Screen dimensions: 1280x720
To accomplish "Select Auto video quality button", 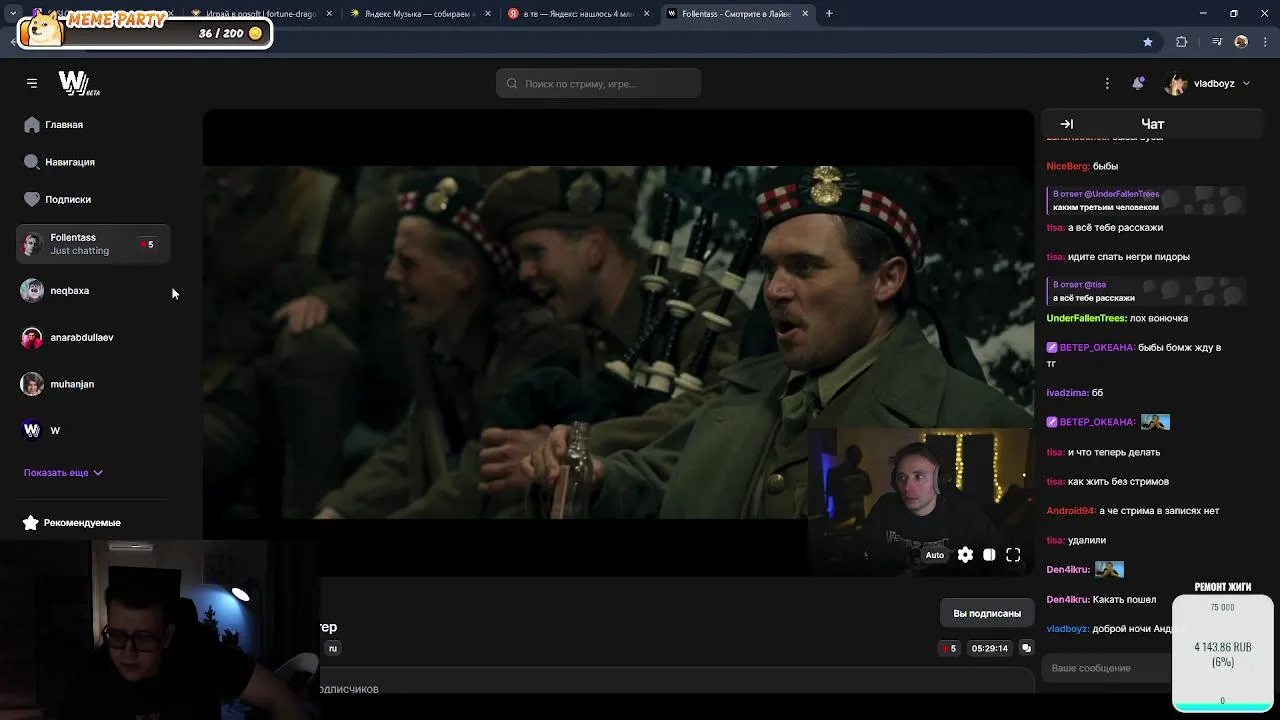I will 934,555.
